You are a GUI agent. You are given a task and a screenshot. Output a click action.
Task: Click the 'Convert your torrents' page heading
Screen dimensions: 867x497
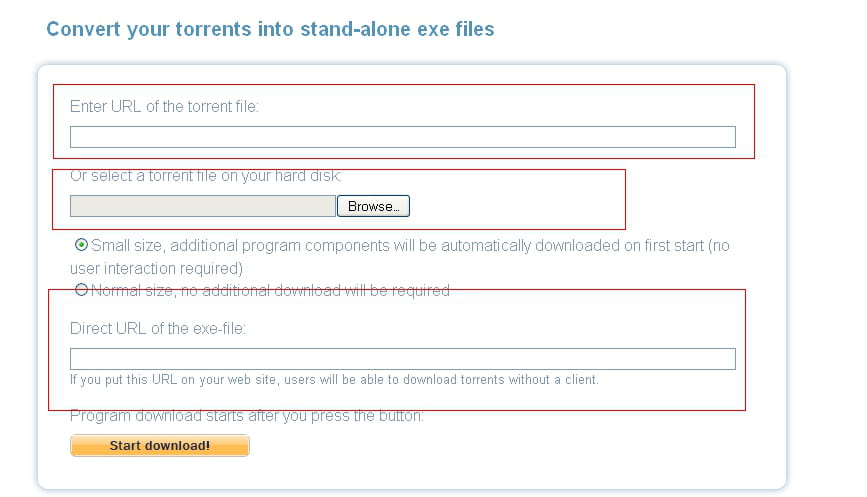click(x=270, y=29)
